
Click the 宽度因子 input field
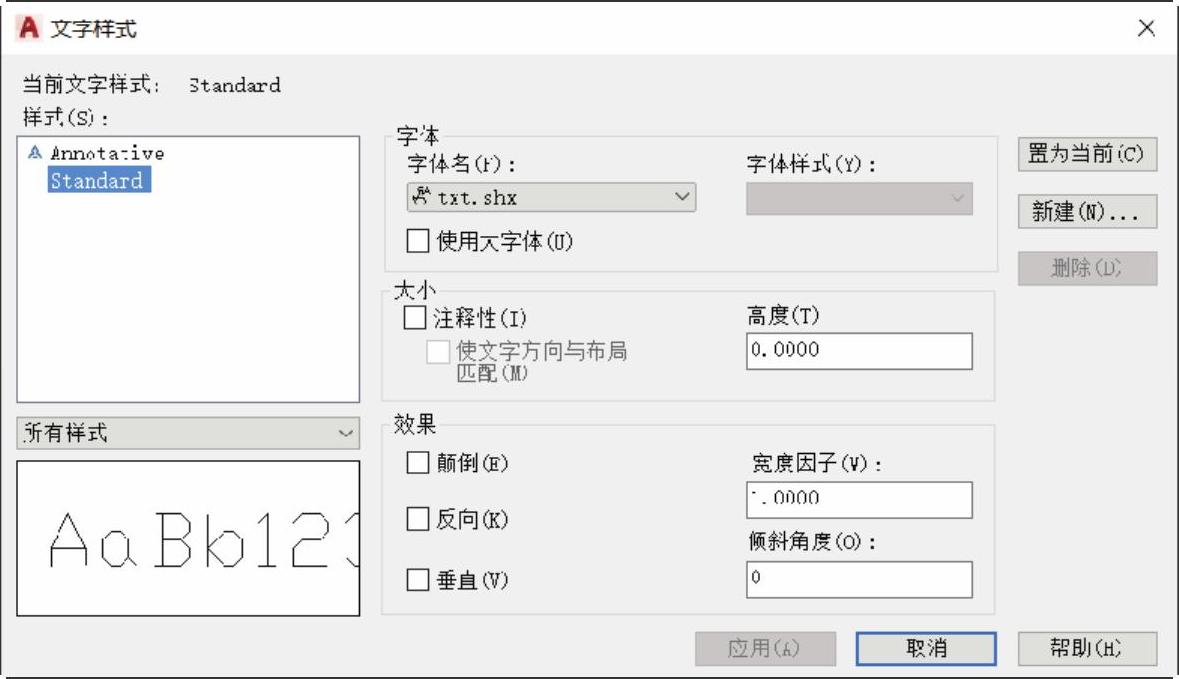858,499
